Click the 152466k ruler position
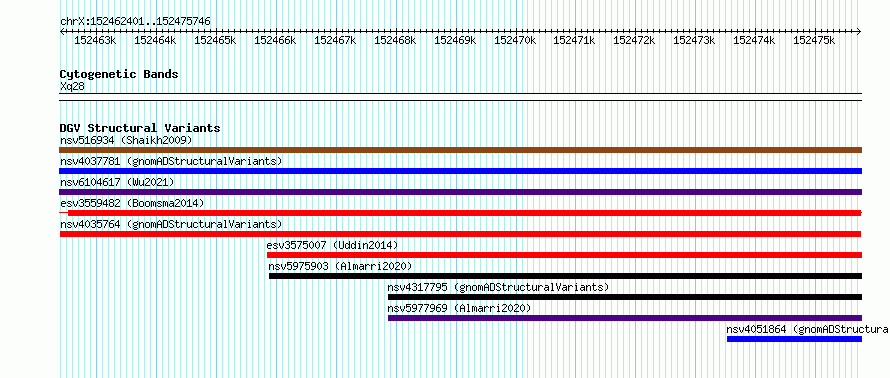 pyautogui.click(x=275, y=40)
